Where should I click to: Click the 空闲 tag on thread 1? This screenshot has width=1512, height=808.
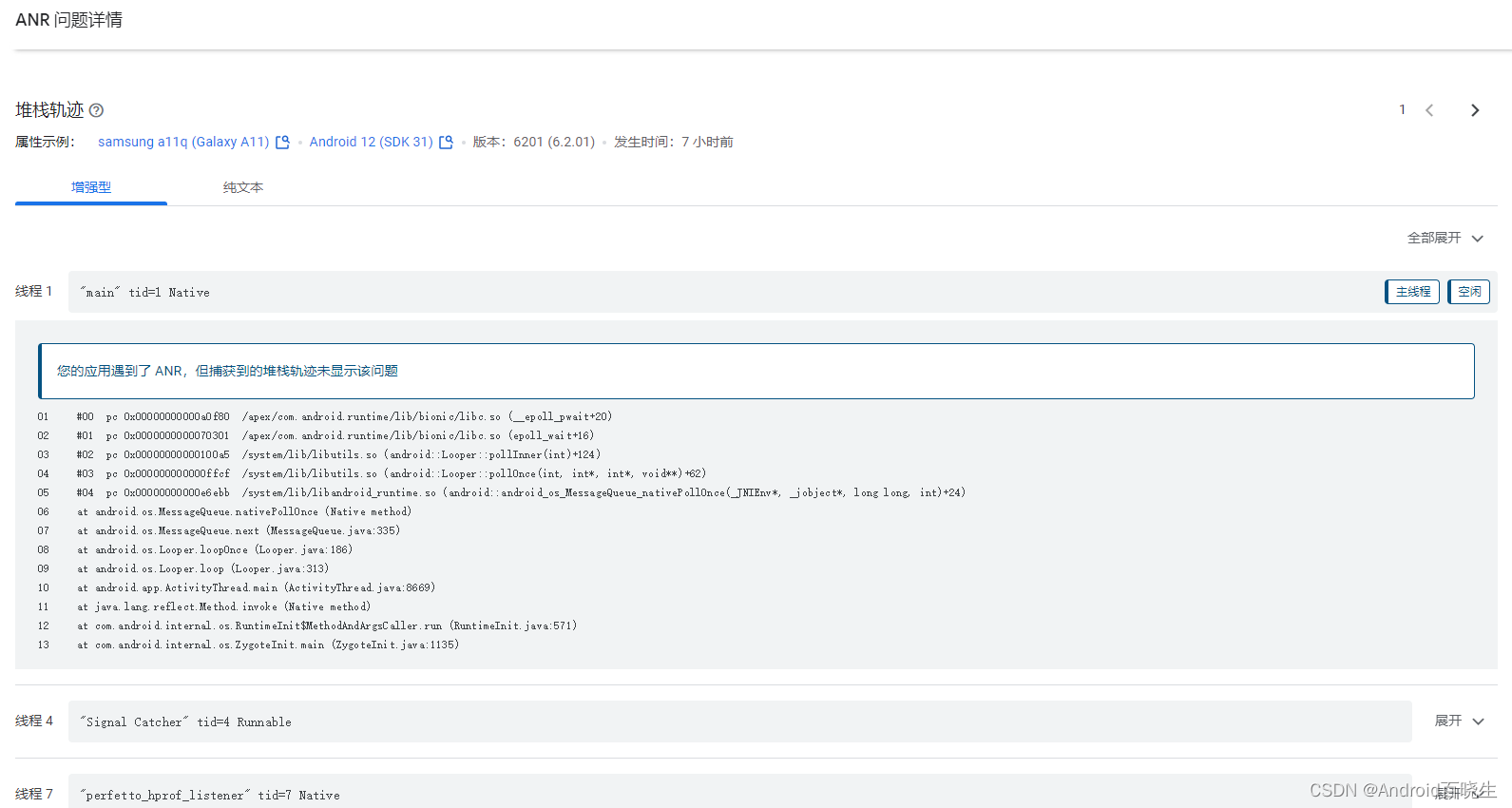[1469, 292]
